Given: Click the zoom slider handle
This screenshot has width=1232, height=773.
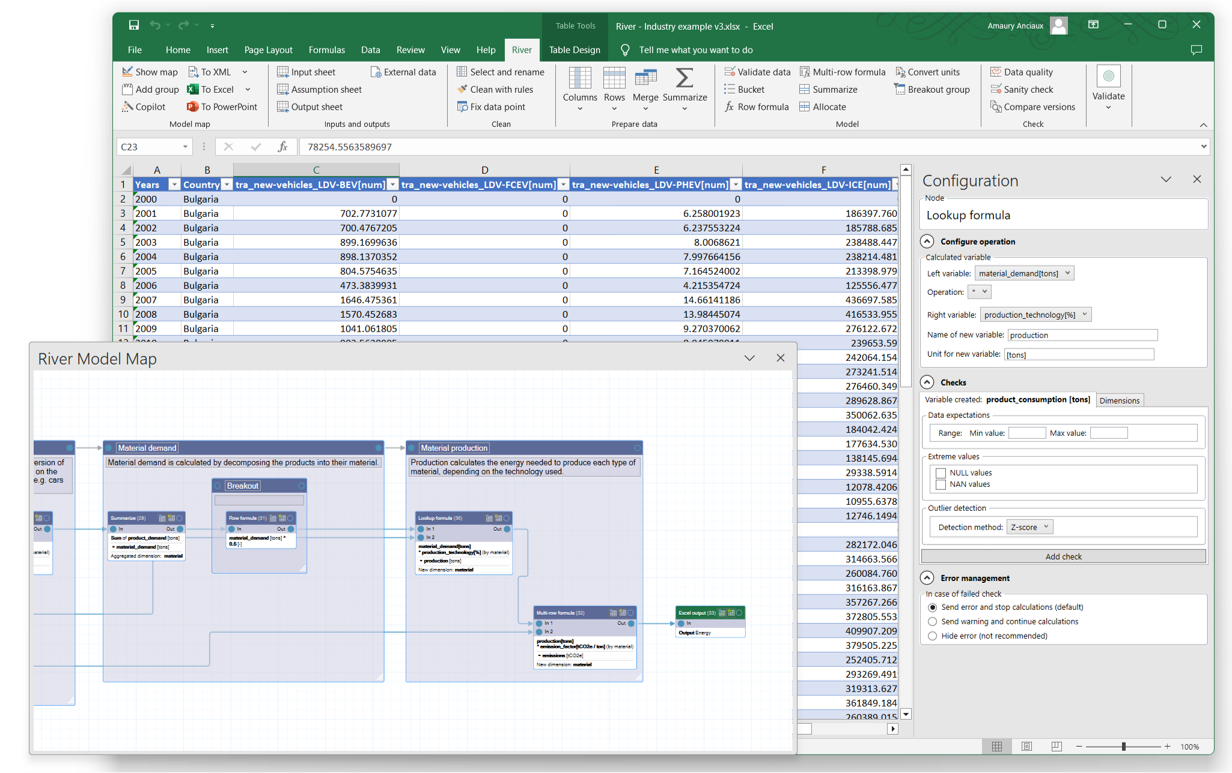Looking at the screenshot, I should [x=1123, y=746].
